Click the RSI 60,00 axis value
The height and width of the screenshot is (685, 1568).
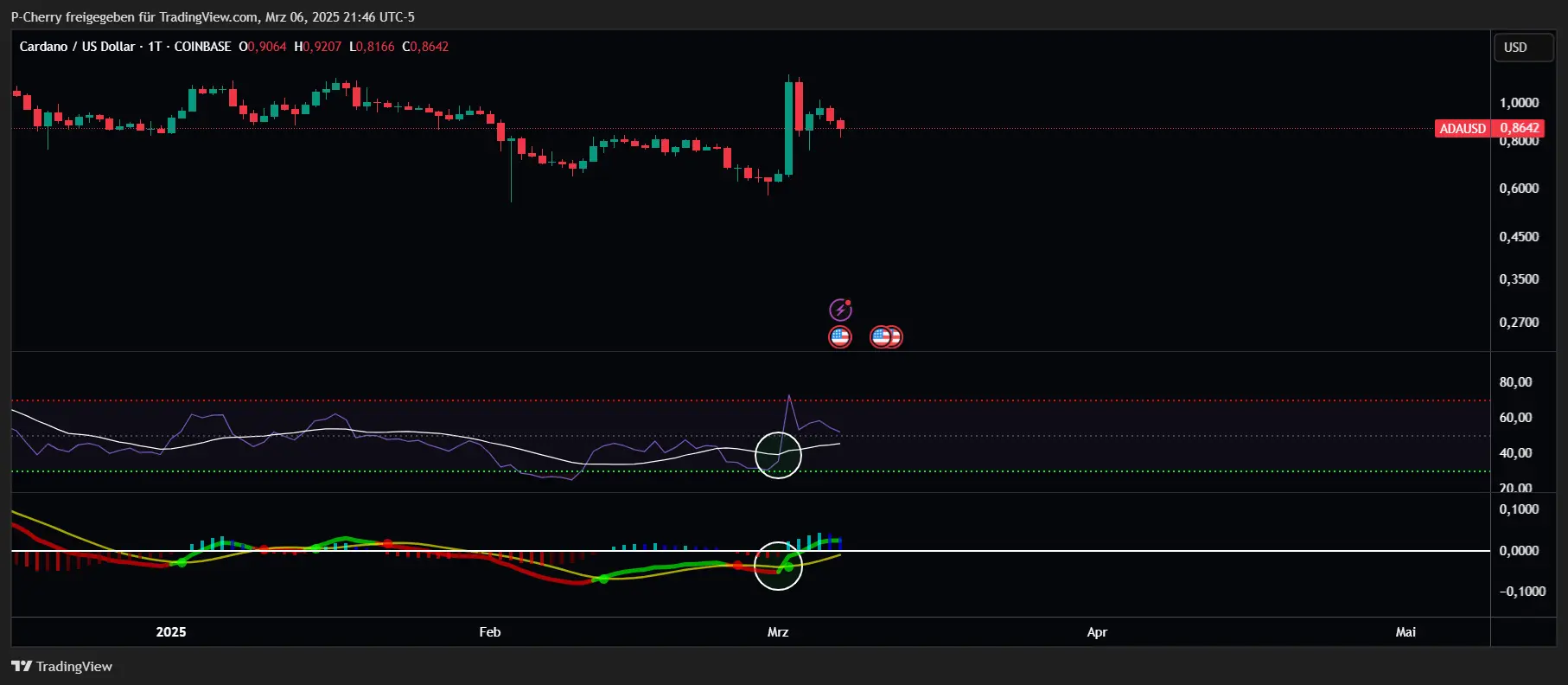(x=1515, y=418)
